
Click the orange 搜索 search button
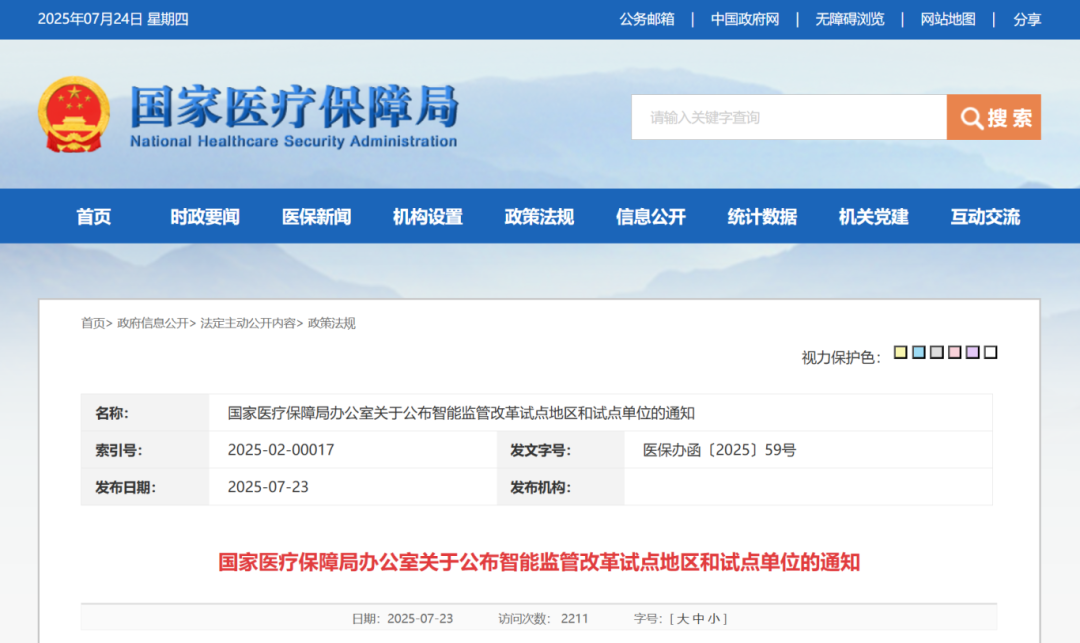click(x=994, y=117)
